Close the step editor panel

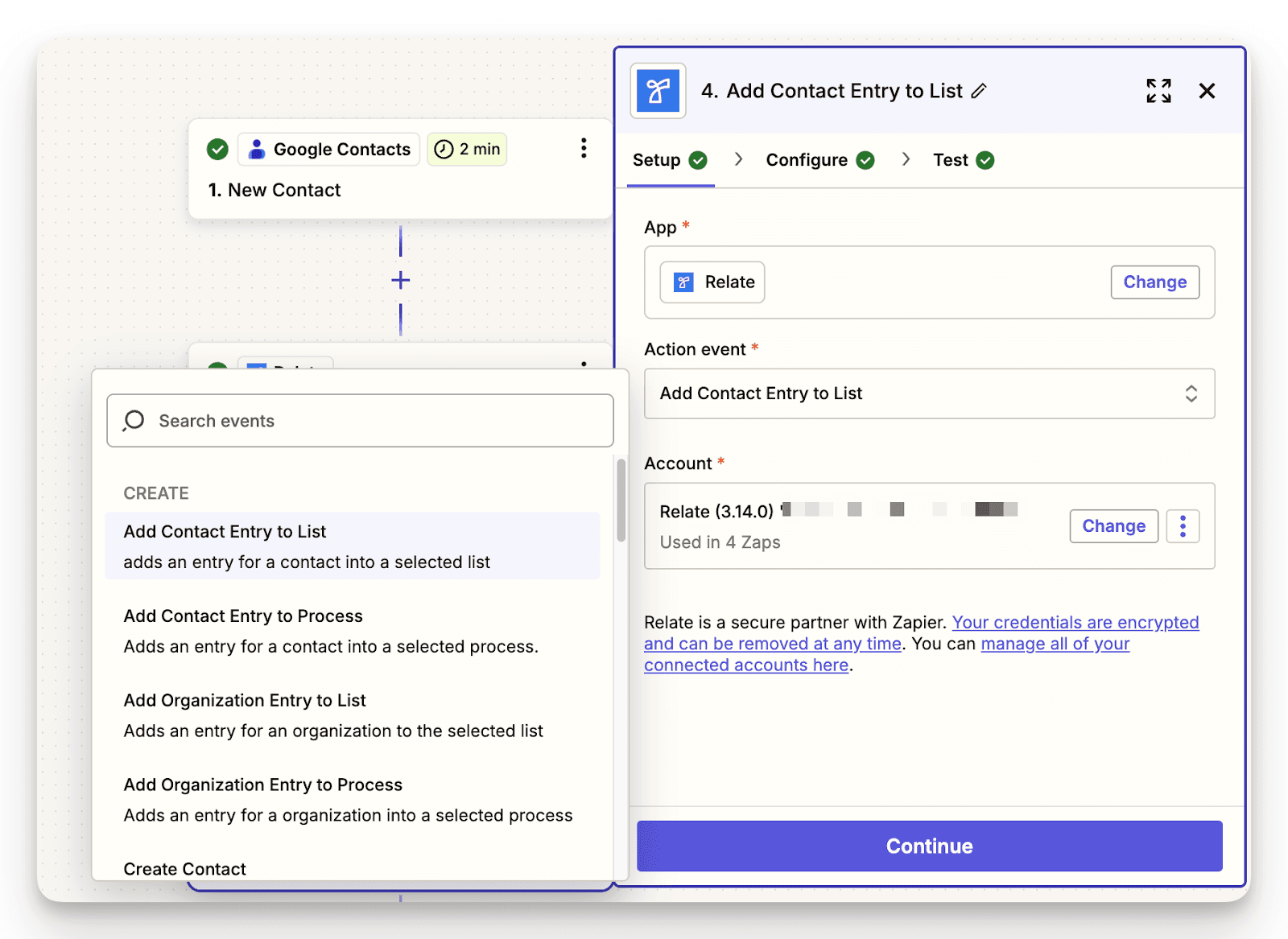1207,91
